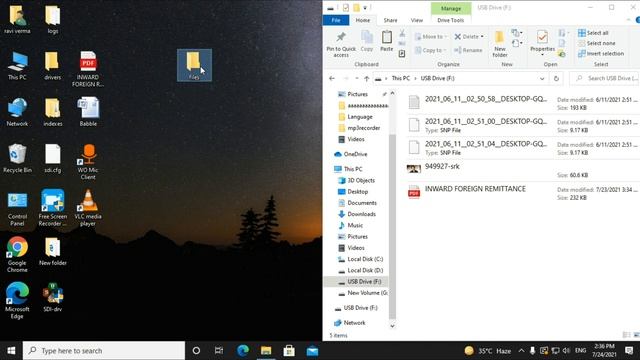Select New Volume (G:) in navigation pane

tap(363, 293)
